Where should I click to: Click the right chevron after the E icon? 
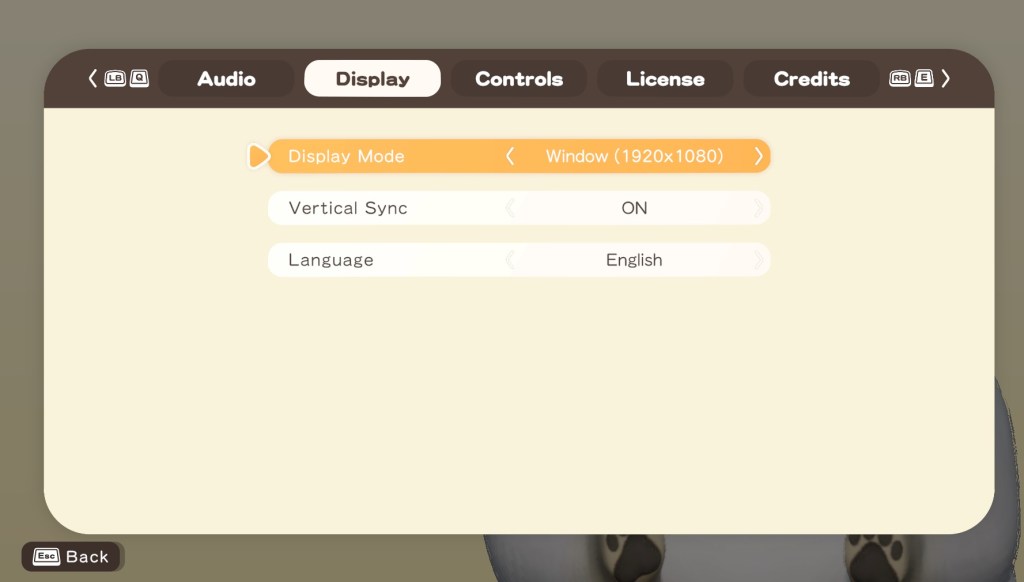point(946,79)
